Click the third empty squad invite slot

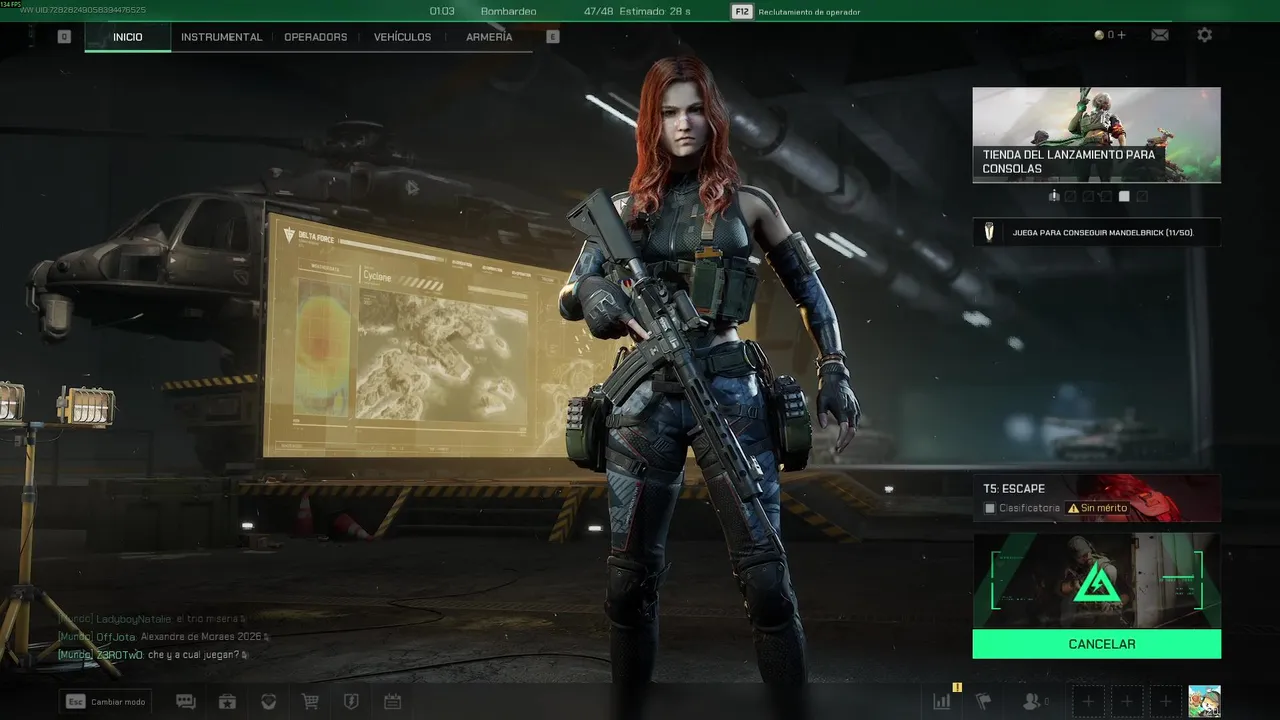[1165, 702]
